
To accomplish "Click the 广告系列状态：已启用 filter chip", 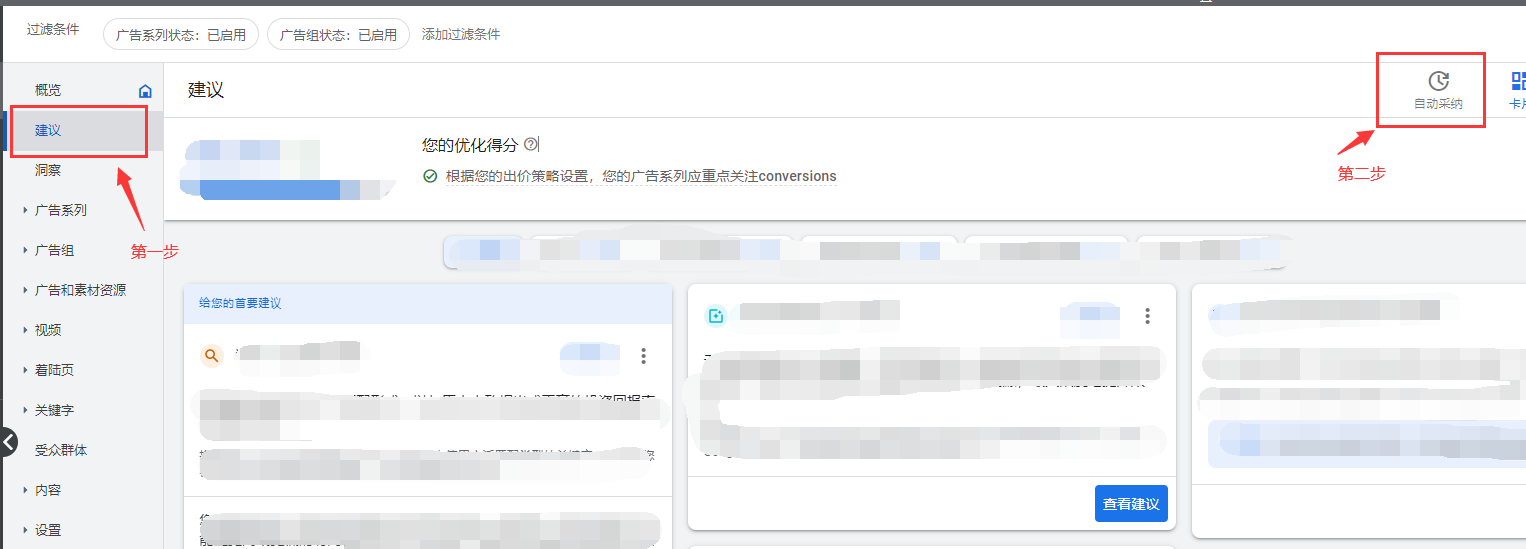I will (180, 34).
